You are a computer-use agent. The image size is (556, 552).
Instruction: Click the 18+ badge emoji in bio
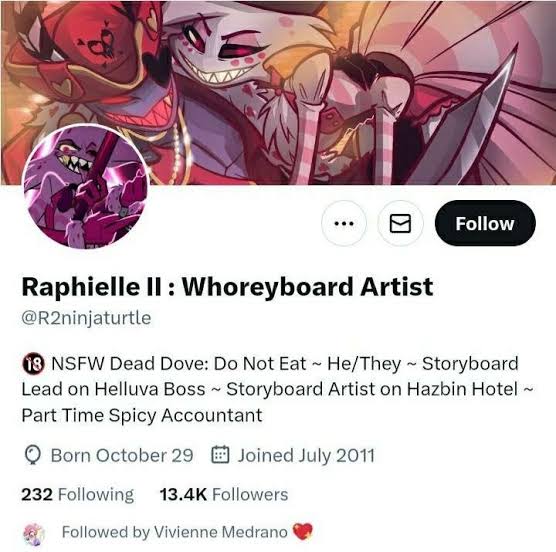point(33,364)
